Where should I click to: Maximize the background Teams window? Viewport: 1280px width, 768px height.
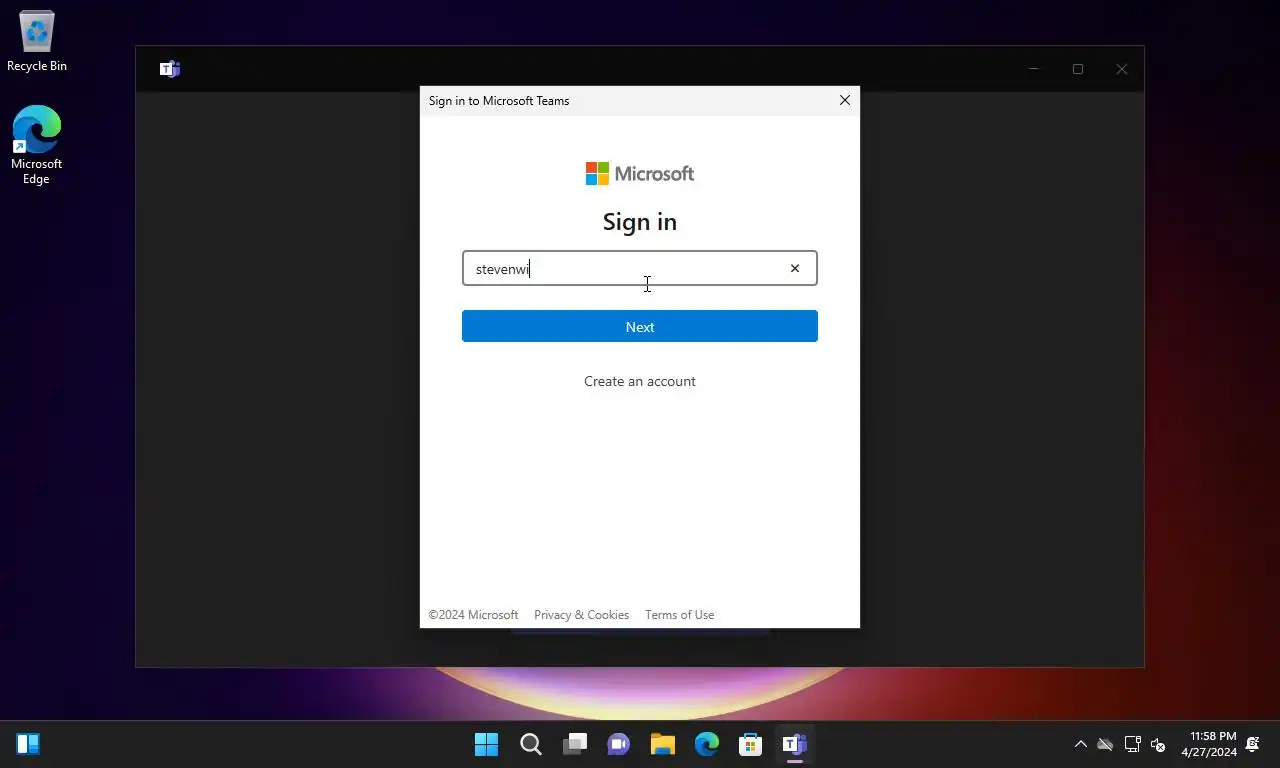tap(1078, 69)
